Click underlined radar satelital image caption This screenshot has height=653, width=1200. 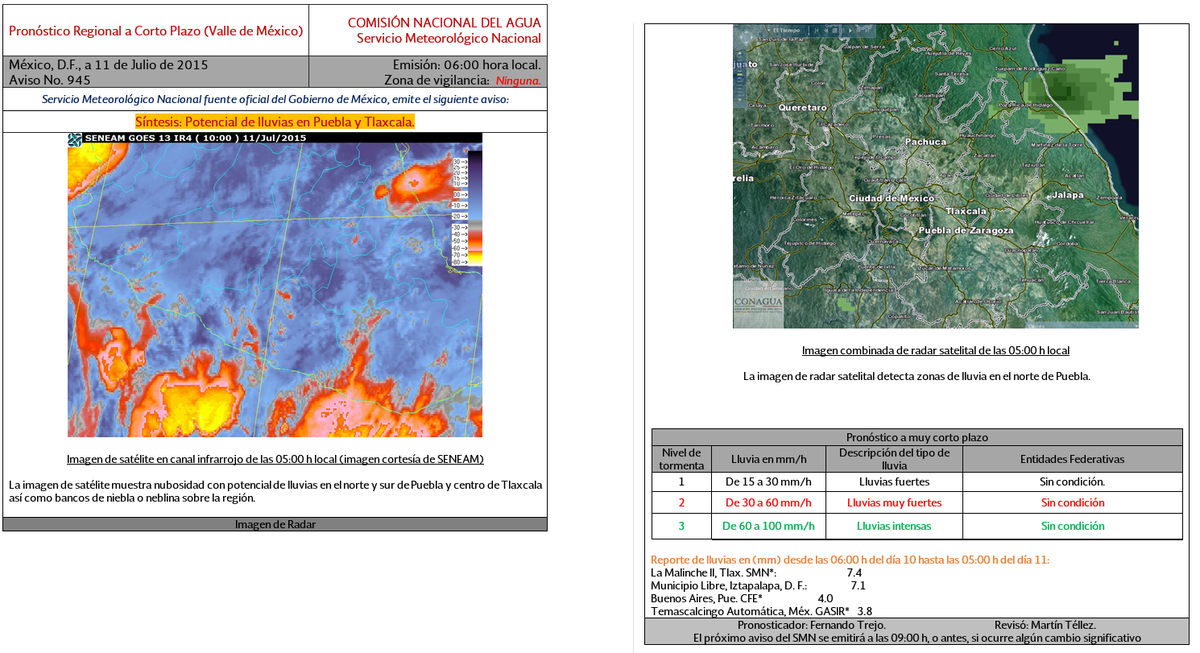936,351
